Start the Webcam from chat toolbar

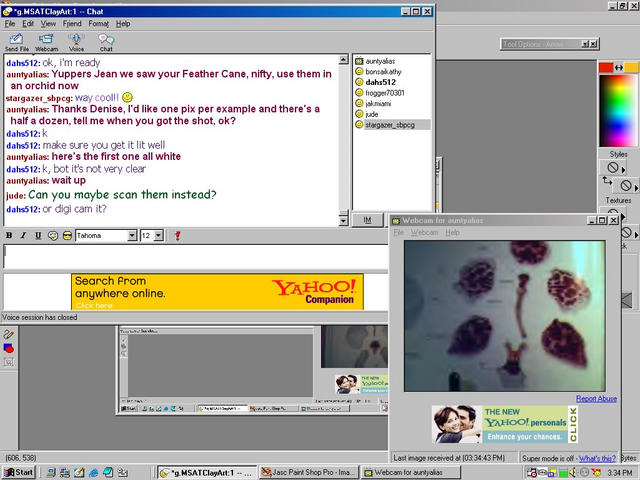tap(46, 42)
